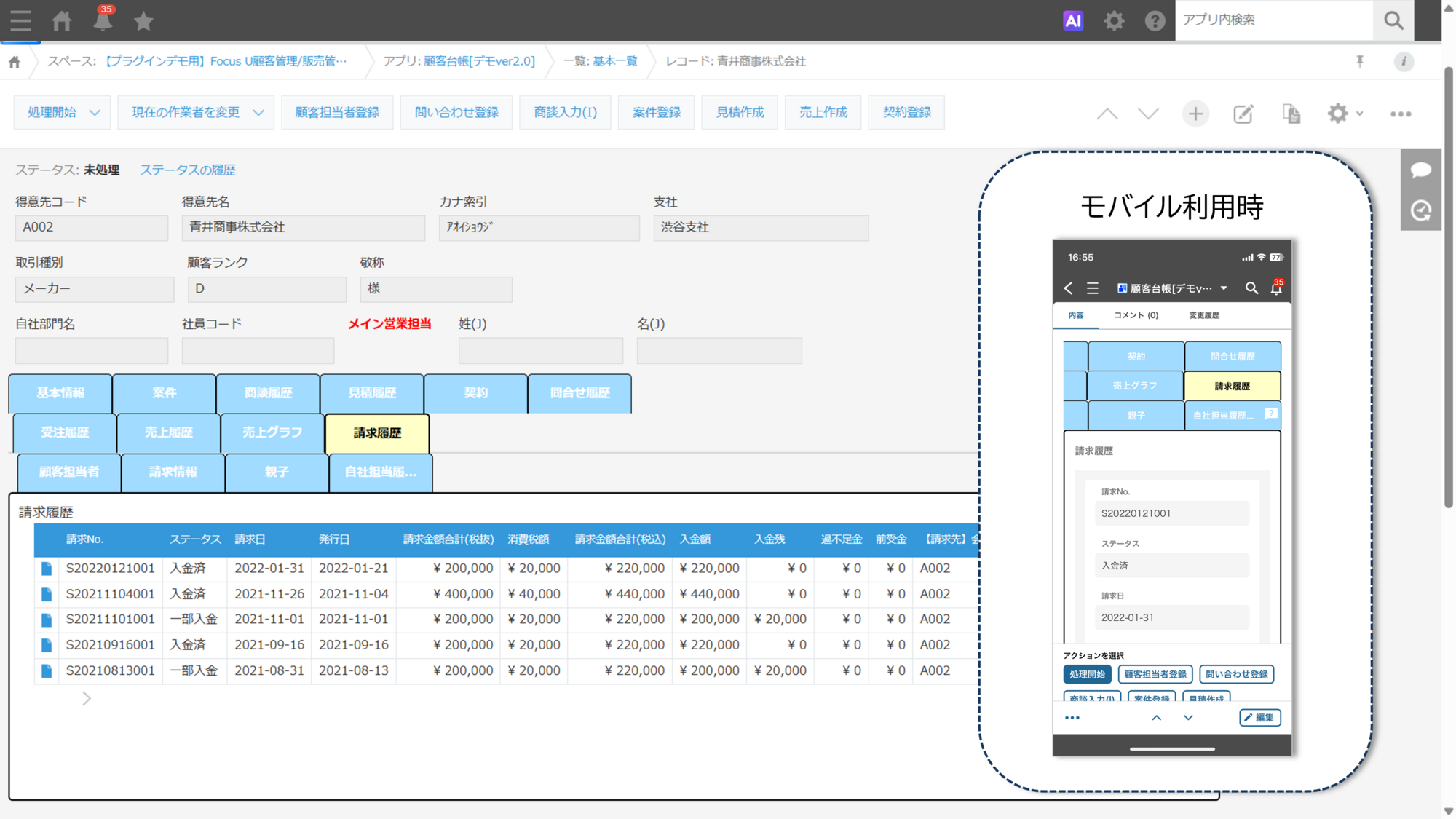Click 問い合わせ登録 button

click(x=456, y=113)
